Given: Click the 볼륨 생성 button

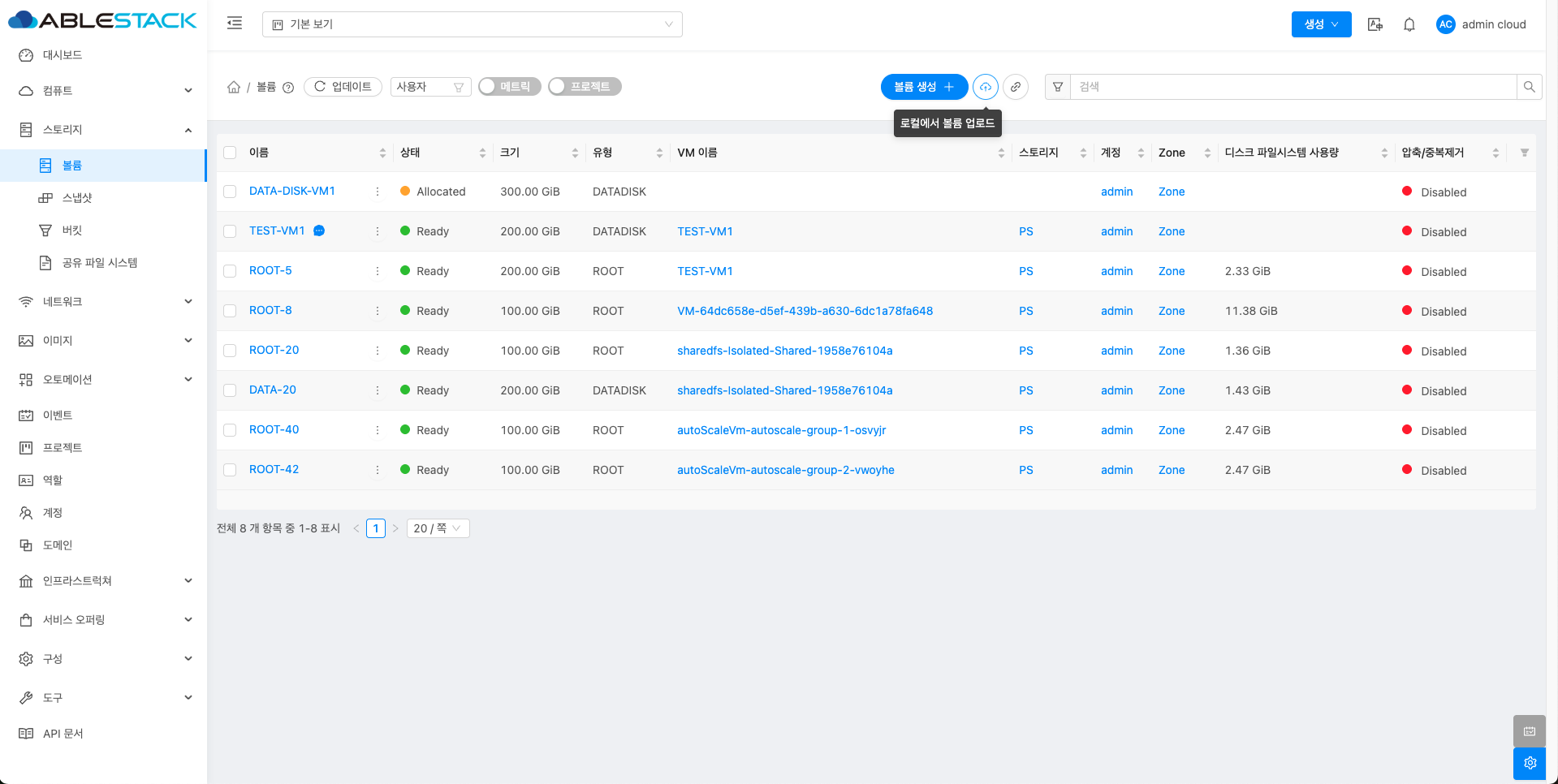Looking at the screenshot, I should pyautogui.click(x=923, y=87).
